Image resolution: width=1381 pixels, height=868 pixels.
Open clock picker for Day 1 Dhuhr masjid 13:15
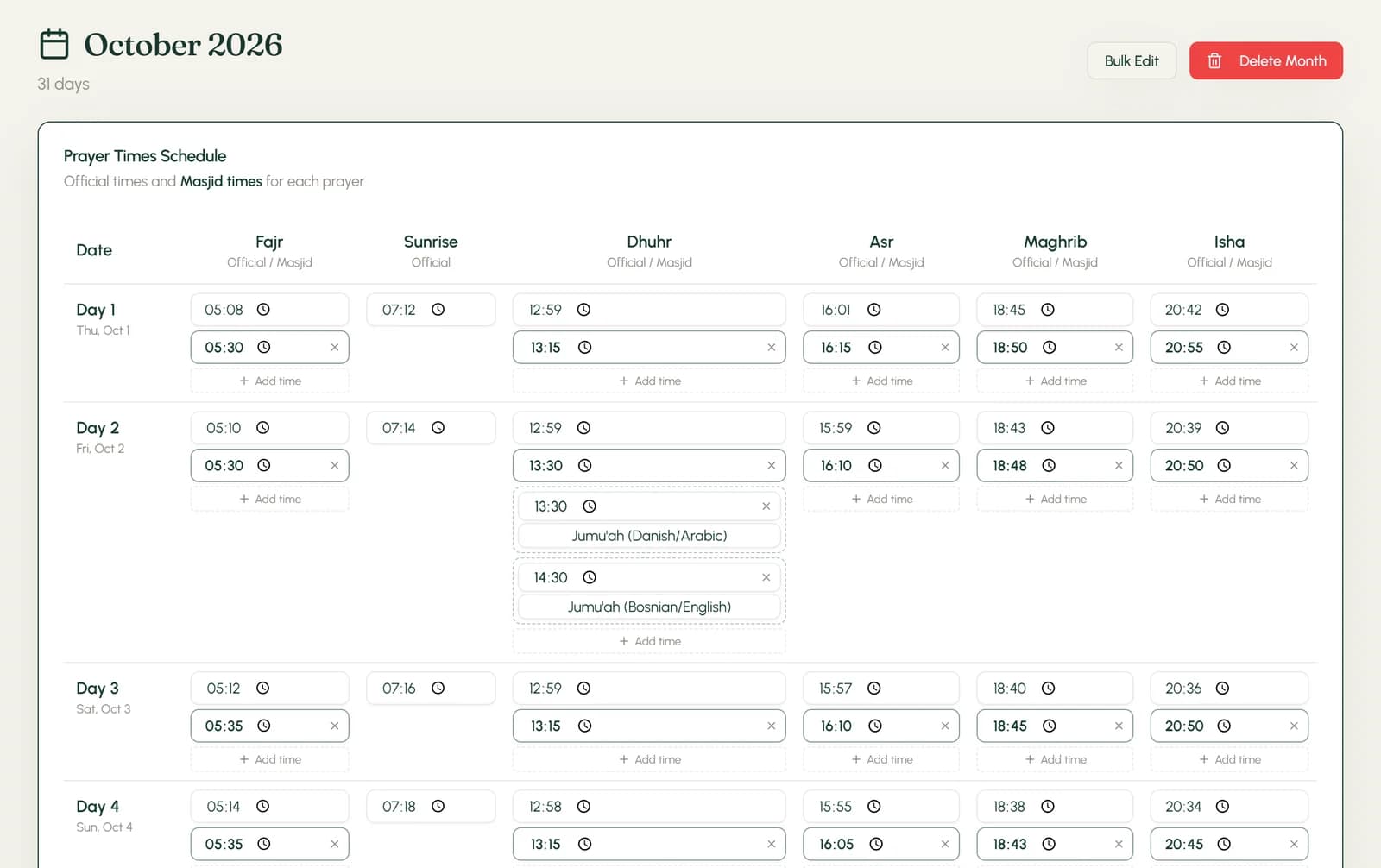pos(584,348)
